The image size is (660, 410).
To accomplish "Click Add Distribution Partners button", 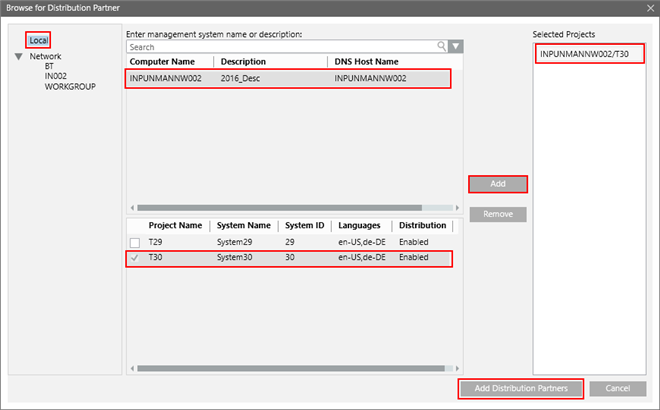I will [x=520, y=388].
